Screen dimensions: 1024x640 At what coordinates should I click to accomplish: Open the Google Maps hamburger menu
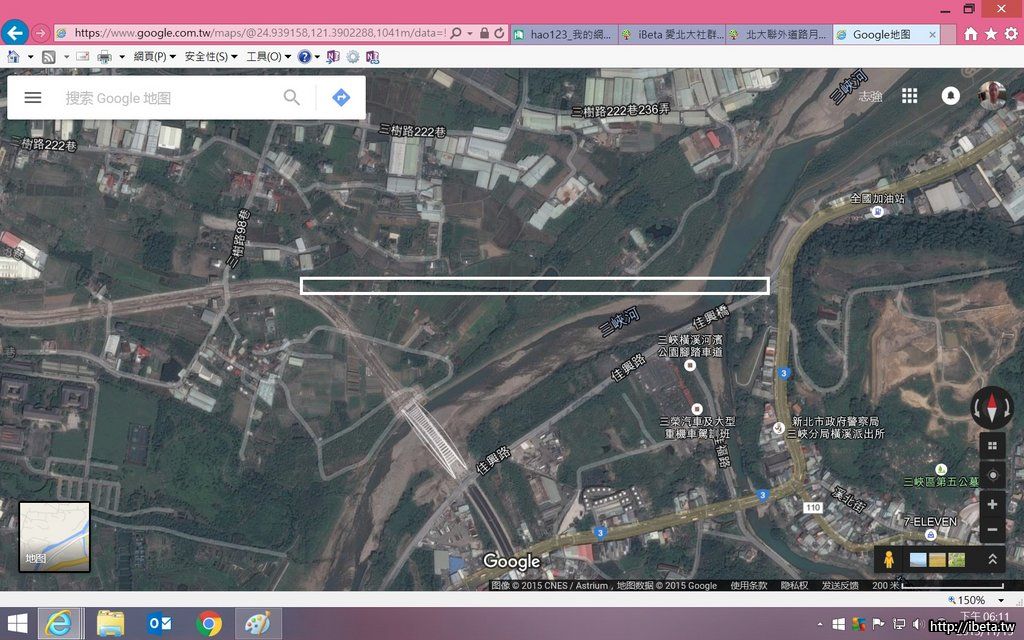pyautogui.click(x=33, y=97)
